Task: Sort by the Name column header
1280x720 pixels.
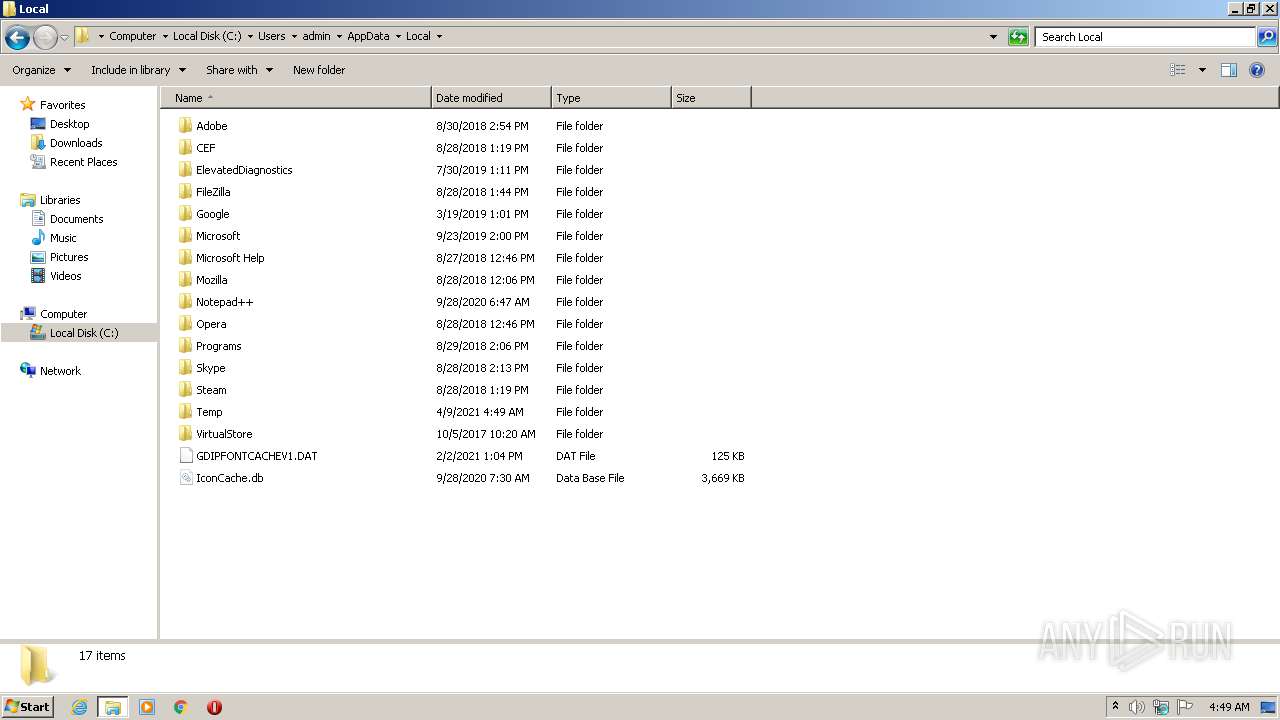Action: click(x=296, y=98)
